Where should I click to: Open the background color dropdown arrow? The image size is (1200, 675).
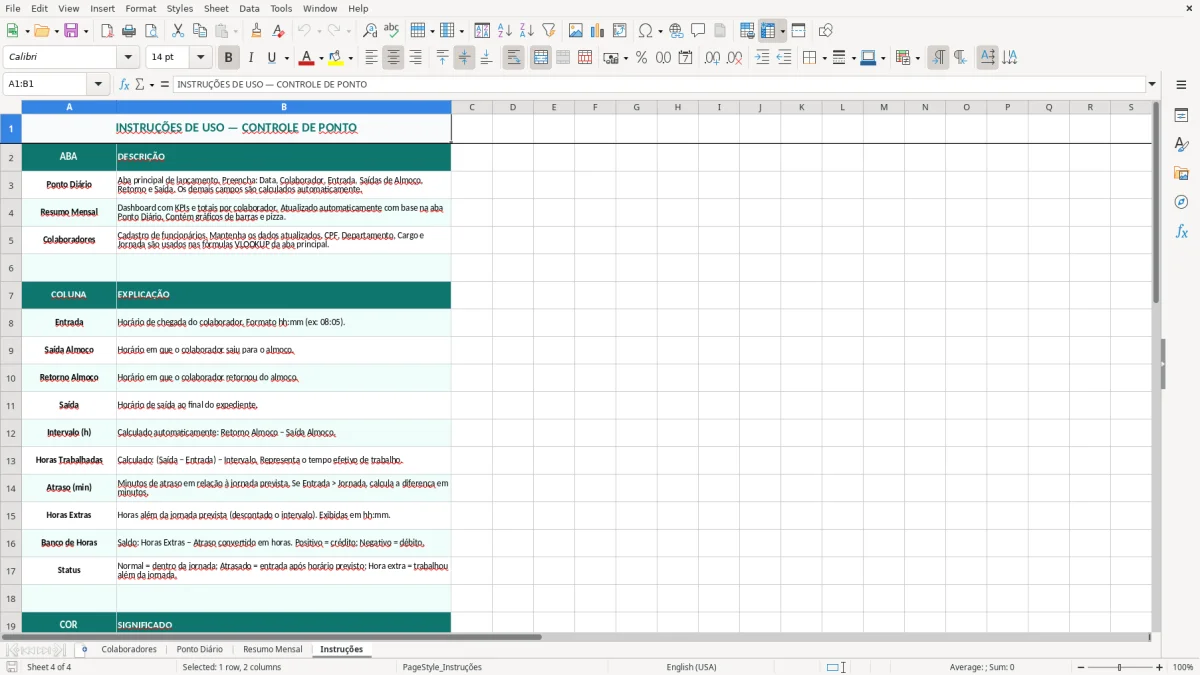point(352,58)
